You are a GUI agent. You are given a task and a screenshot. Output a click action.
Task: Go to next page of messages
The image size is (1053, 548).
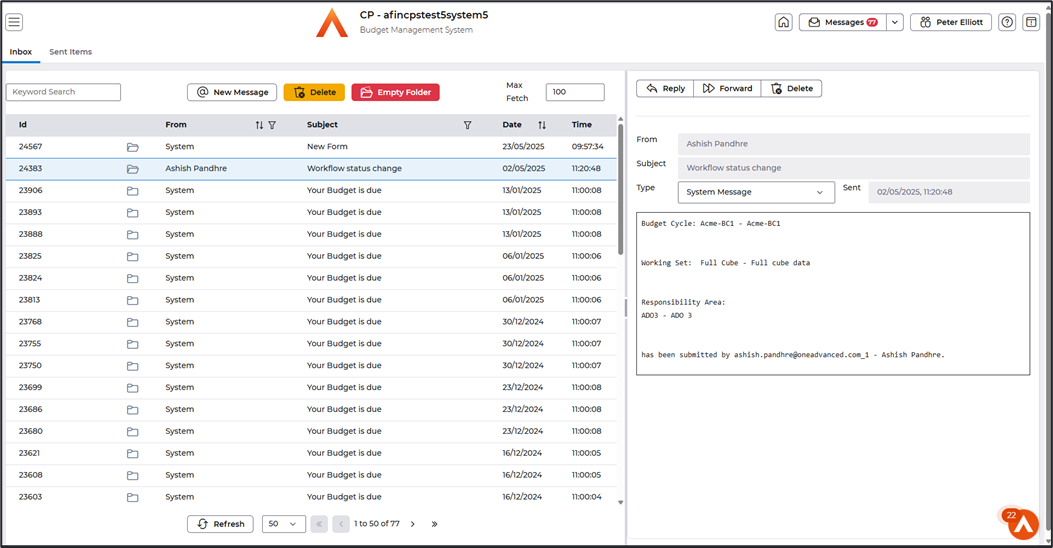pyautogui.click(x=413, y=524)
